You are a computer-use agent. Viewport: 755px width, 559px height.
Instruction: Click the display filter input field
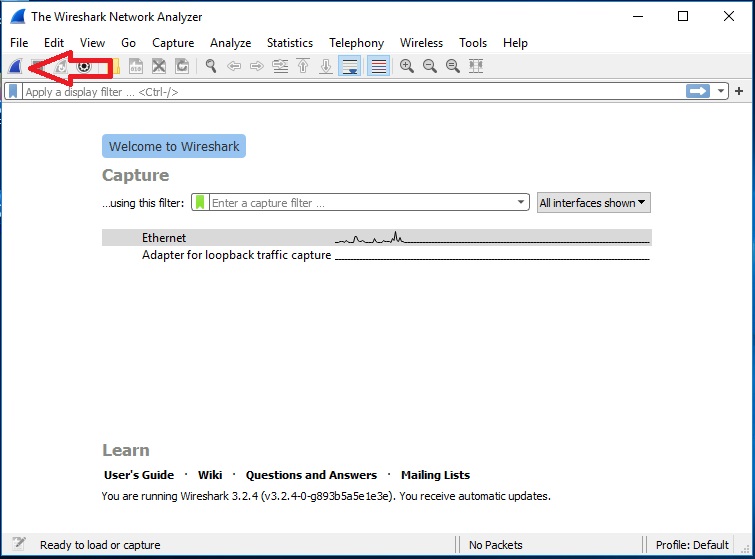tap(354, 91)
